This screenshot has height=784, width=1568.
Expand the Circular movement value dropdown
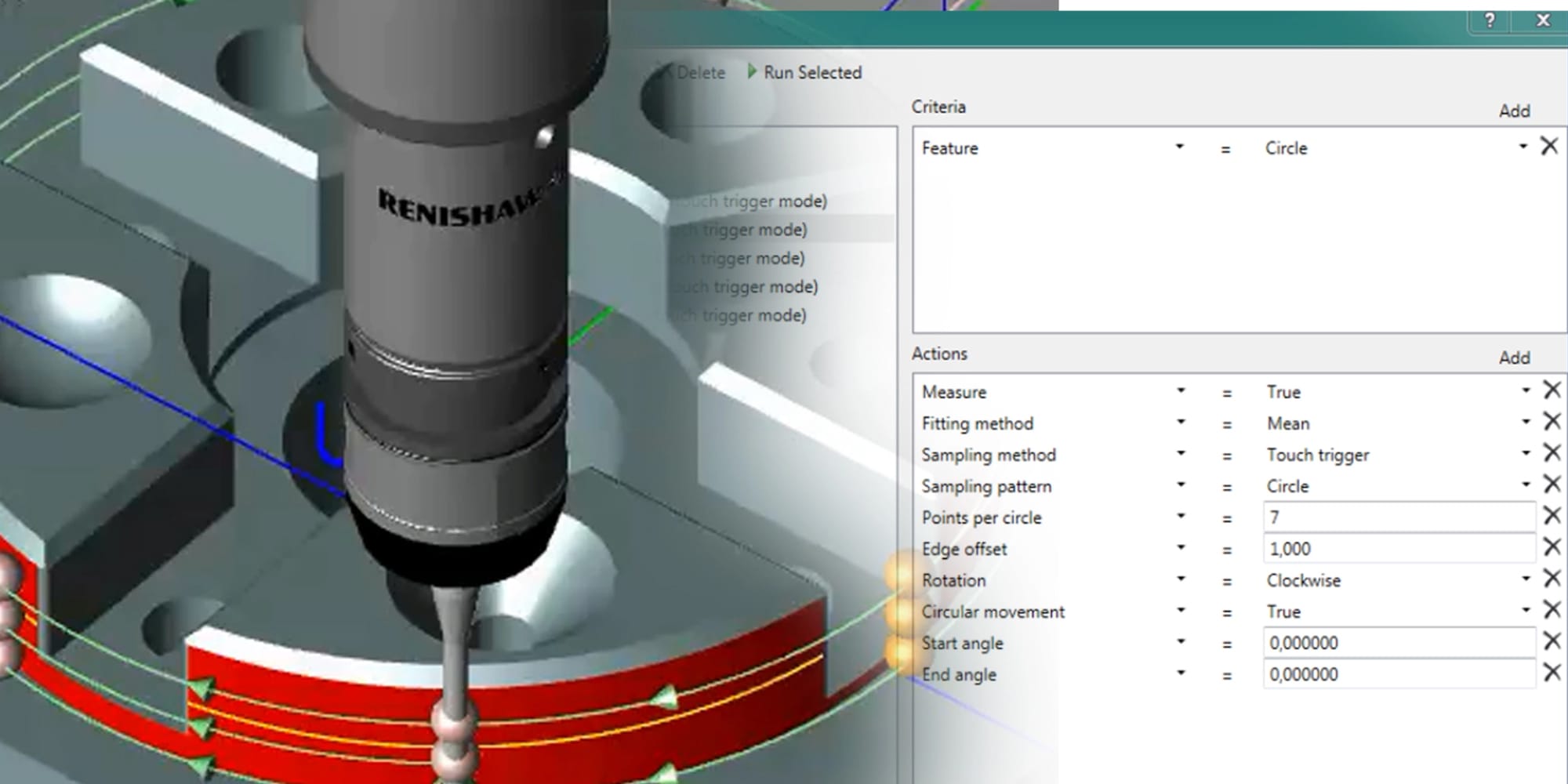1525,610
